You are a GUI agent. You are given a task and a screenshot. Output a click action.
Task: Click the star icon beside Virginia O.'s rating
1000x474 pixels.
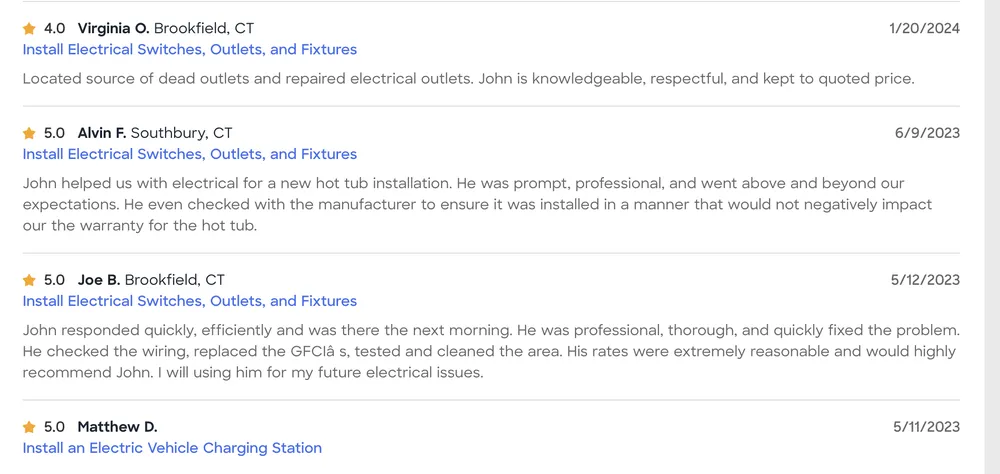[29, 29]
